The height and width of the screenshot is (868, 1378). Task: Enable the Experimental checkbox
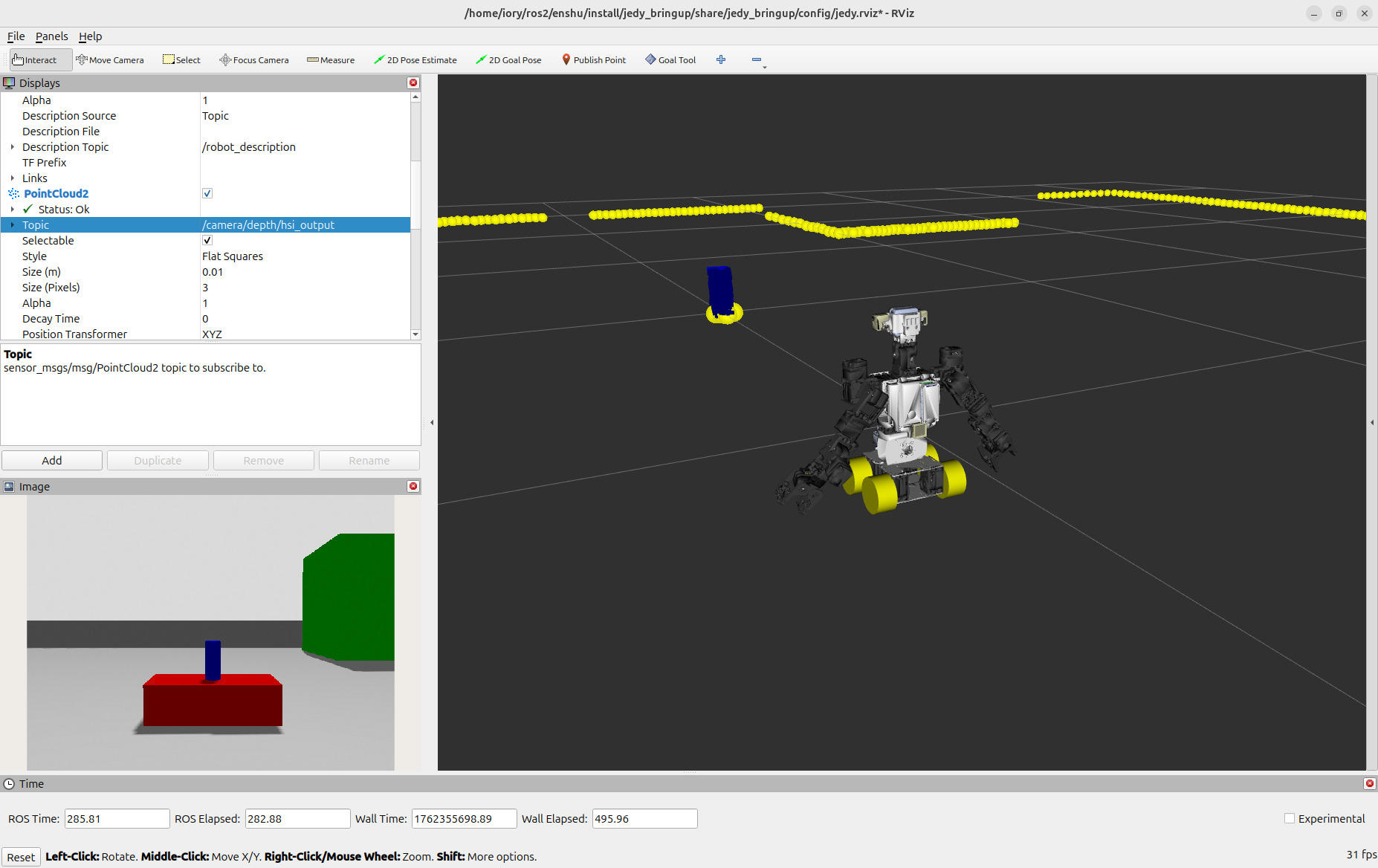point(1290,818)
